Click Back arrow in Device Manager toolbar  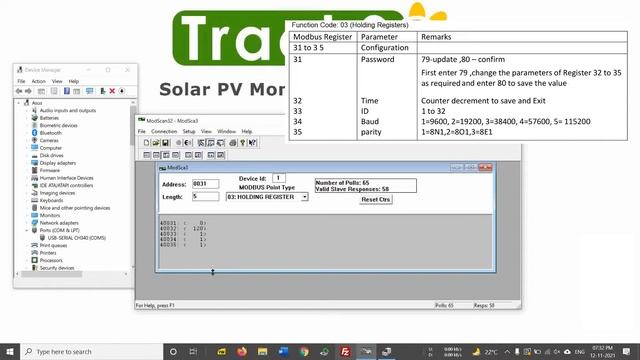click(x=19, y=91)
